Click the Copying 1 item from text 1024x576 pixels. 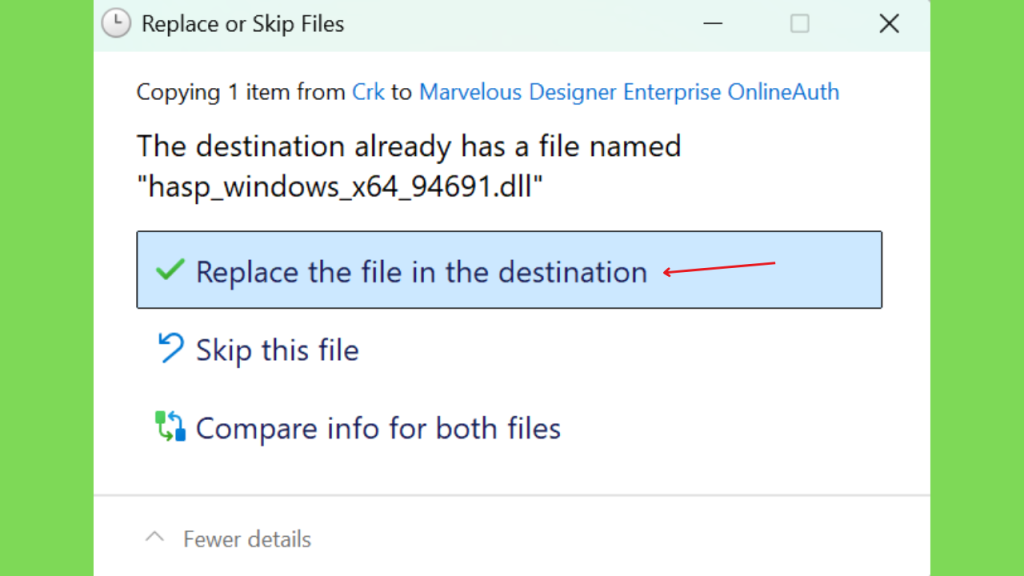coord(241,92)
